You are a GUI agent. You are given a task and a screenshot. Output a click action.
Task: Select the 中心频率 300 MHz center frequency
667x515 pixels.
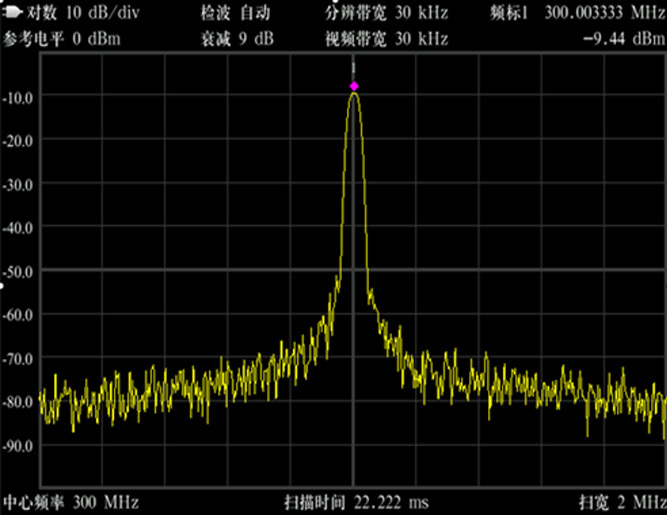click(x=71, y=503)
